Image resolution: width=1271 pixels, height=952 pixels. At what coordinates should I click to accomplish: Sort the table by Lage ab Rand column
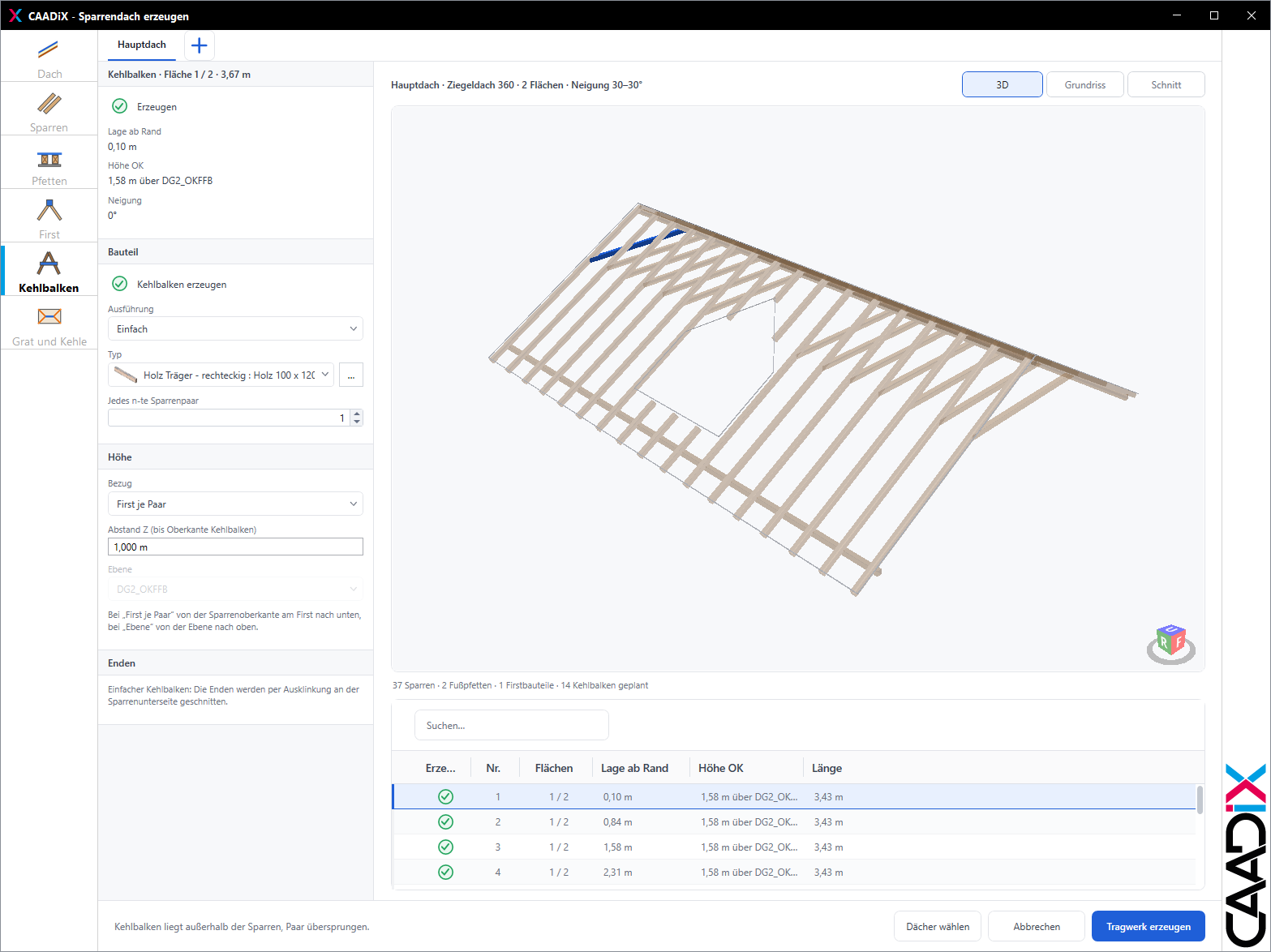tap(634, 768)
